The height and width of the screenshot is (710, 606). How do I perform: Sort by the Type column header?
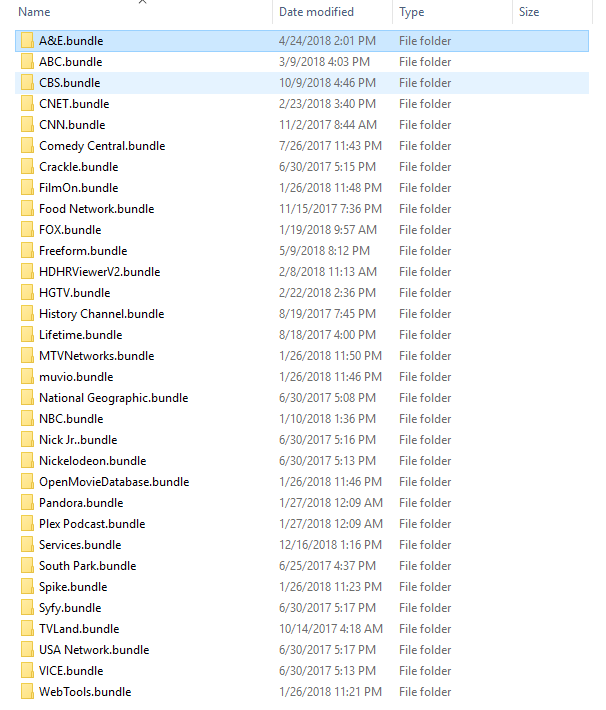pos(411,12)
